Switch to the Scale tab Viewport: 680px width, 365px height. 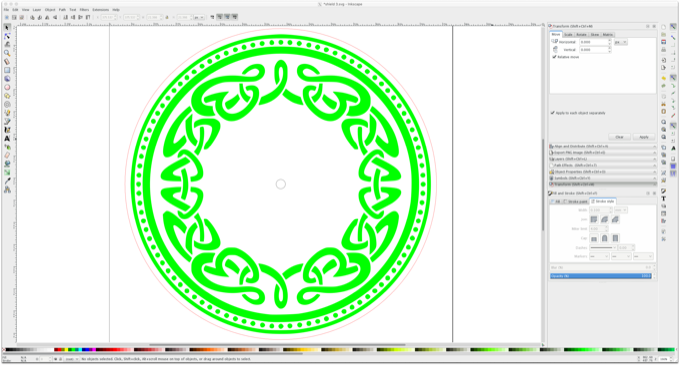(569, 35)
